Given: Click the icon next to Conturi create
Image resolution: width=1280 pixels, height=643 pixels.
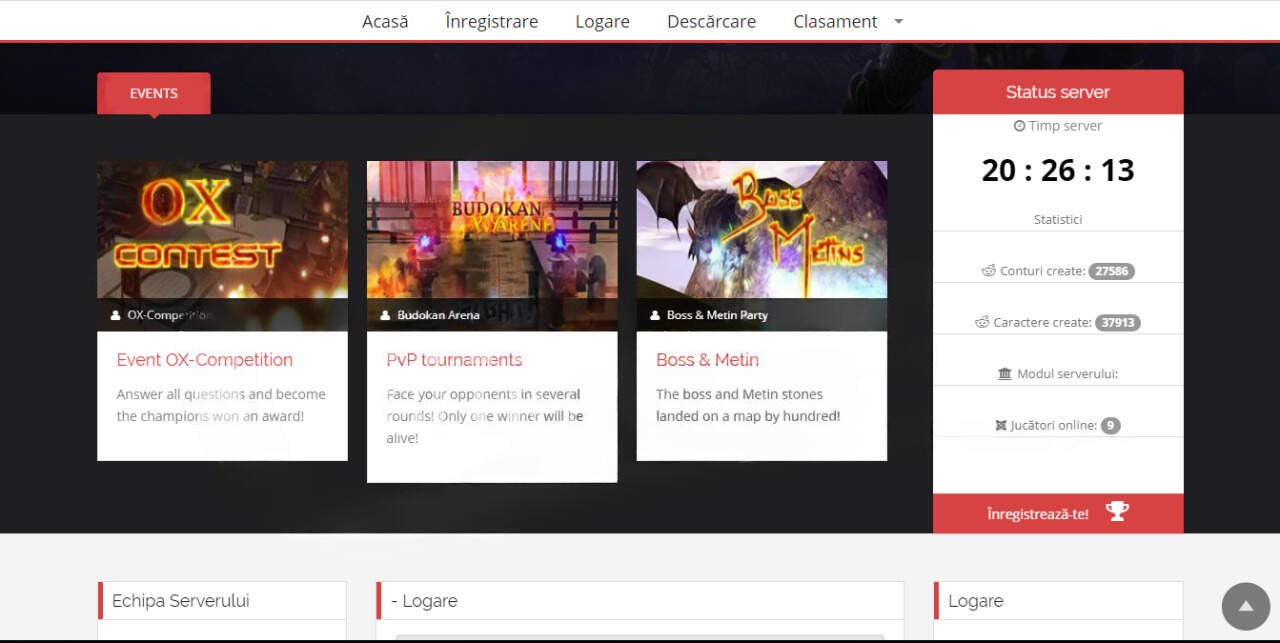Looking at the screenshot, I should pyautogui.click(x=988, y=270).
